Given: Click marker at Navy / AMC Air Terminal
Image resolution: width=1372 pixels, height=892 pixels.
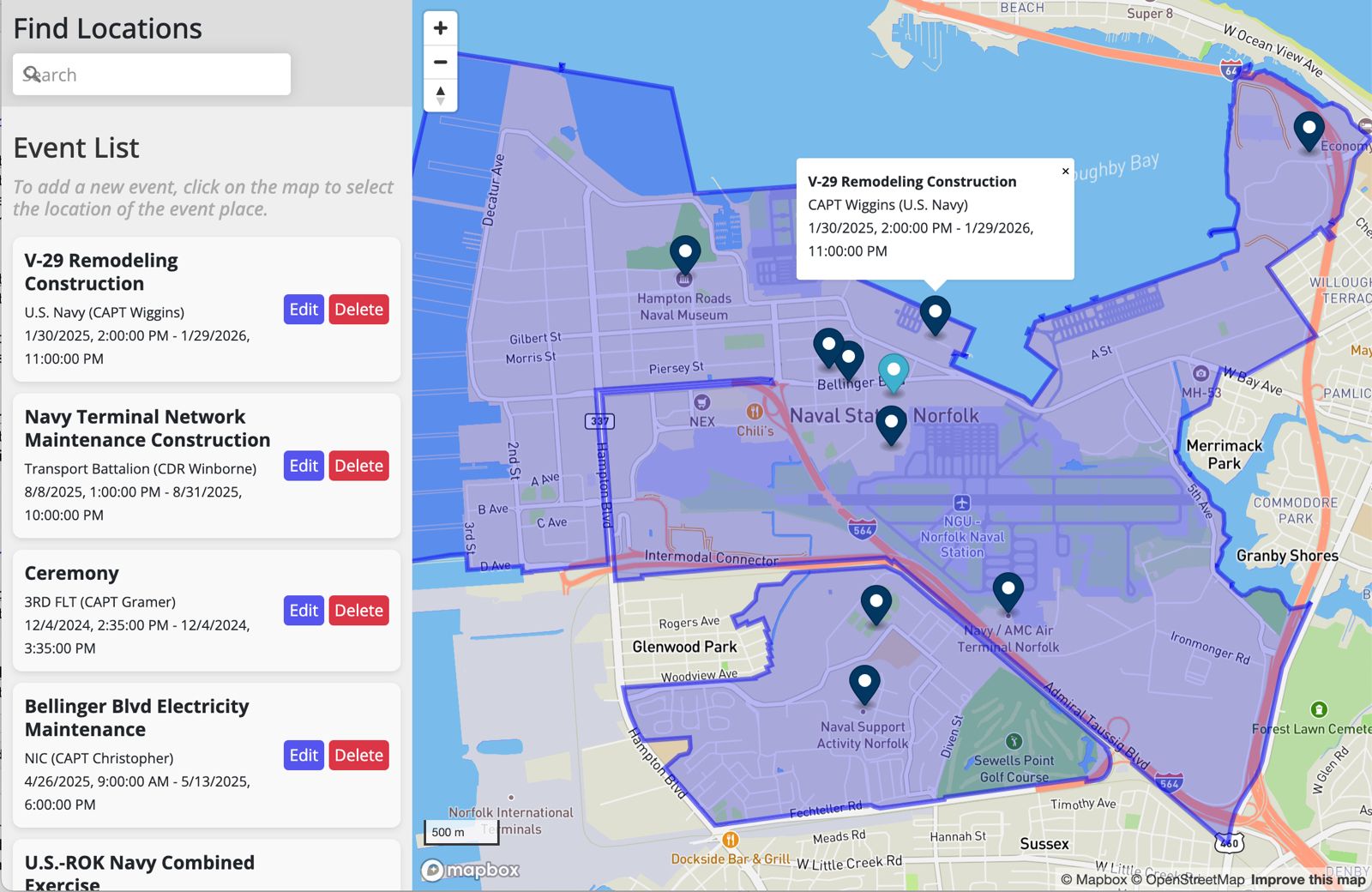Looking at the screenshot, I should (1008, 590).
